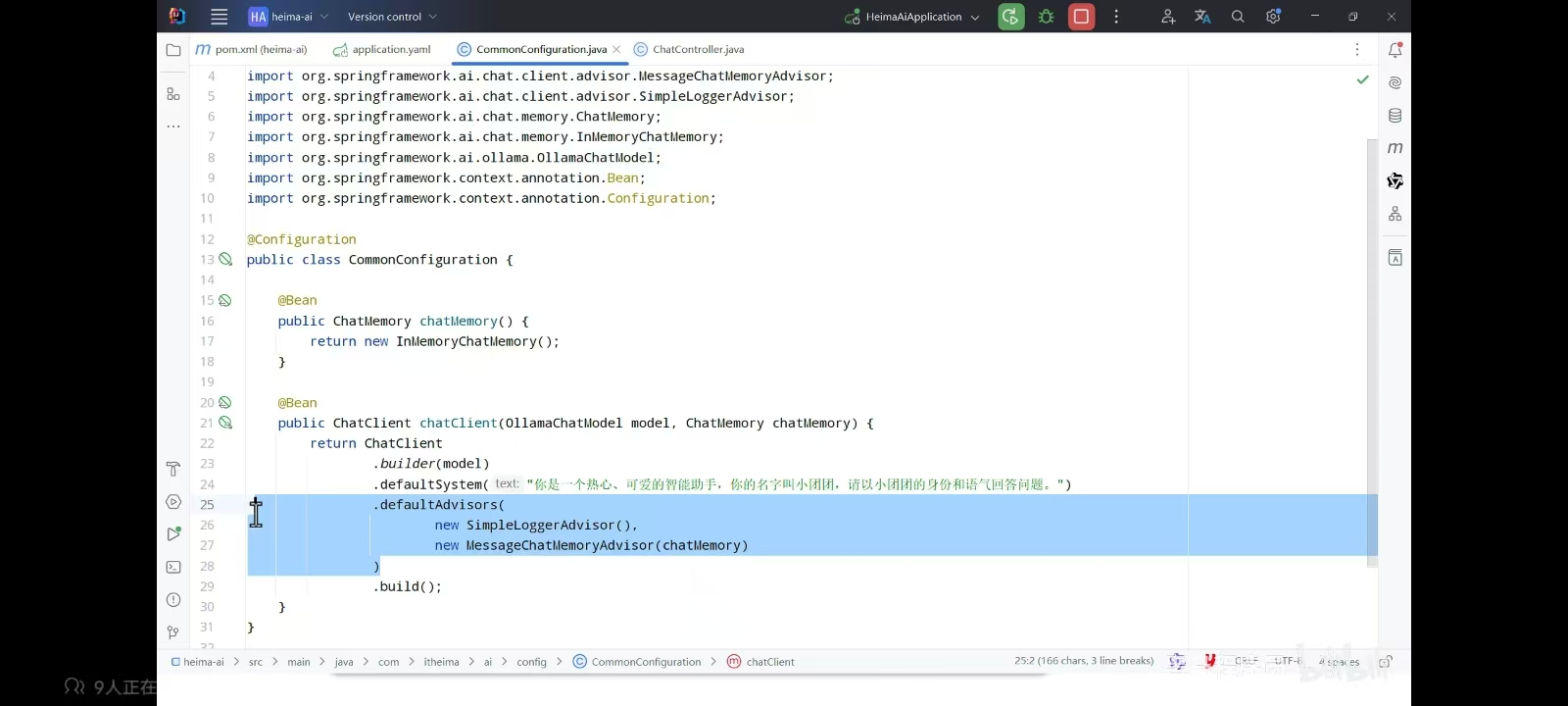Click the 25:2 caret position indicator

tap(1084, 661)
